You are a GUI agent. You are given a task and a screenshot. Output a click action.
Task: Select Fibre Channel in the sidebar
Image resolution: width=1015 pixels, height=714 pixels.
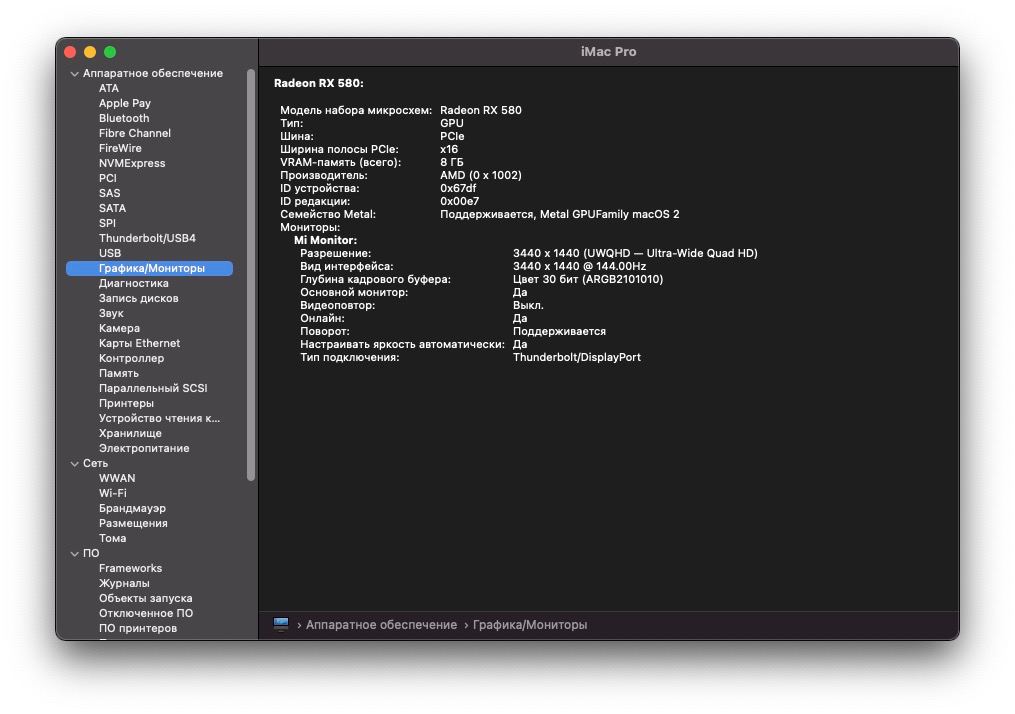pos(135,133)
